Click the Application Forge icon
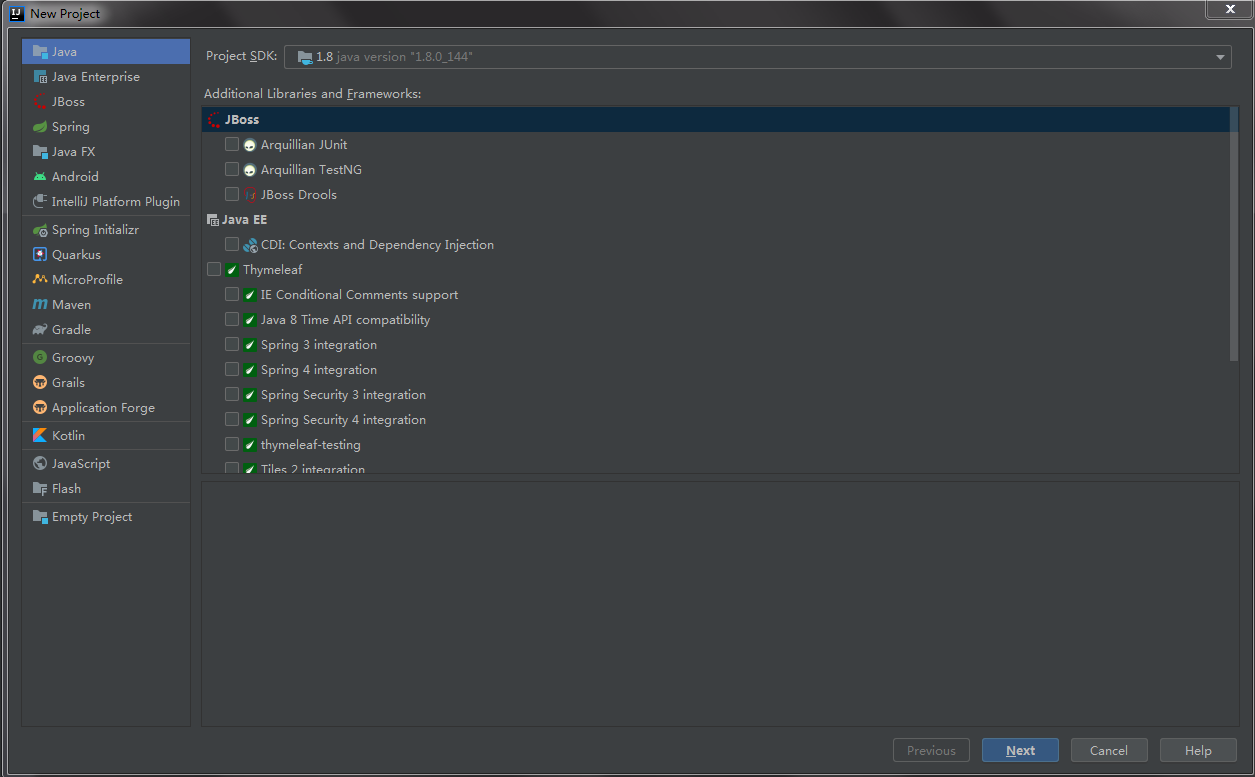The width and height of the screenshot is (1255, 777). (x=40, y=407)
